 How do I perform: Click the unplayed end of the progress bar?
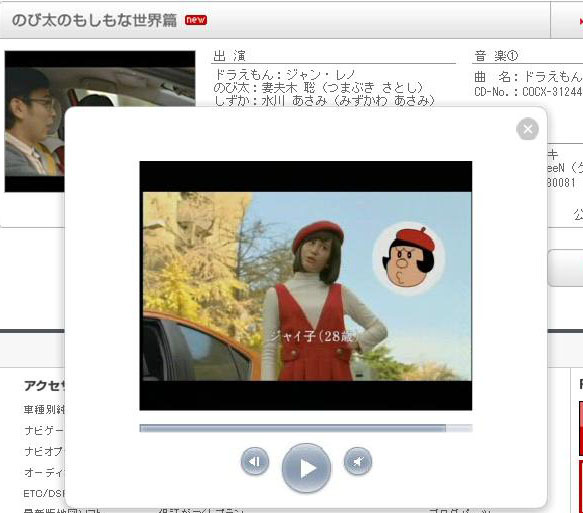point(459,428)
